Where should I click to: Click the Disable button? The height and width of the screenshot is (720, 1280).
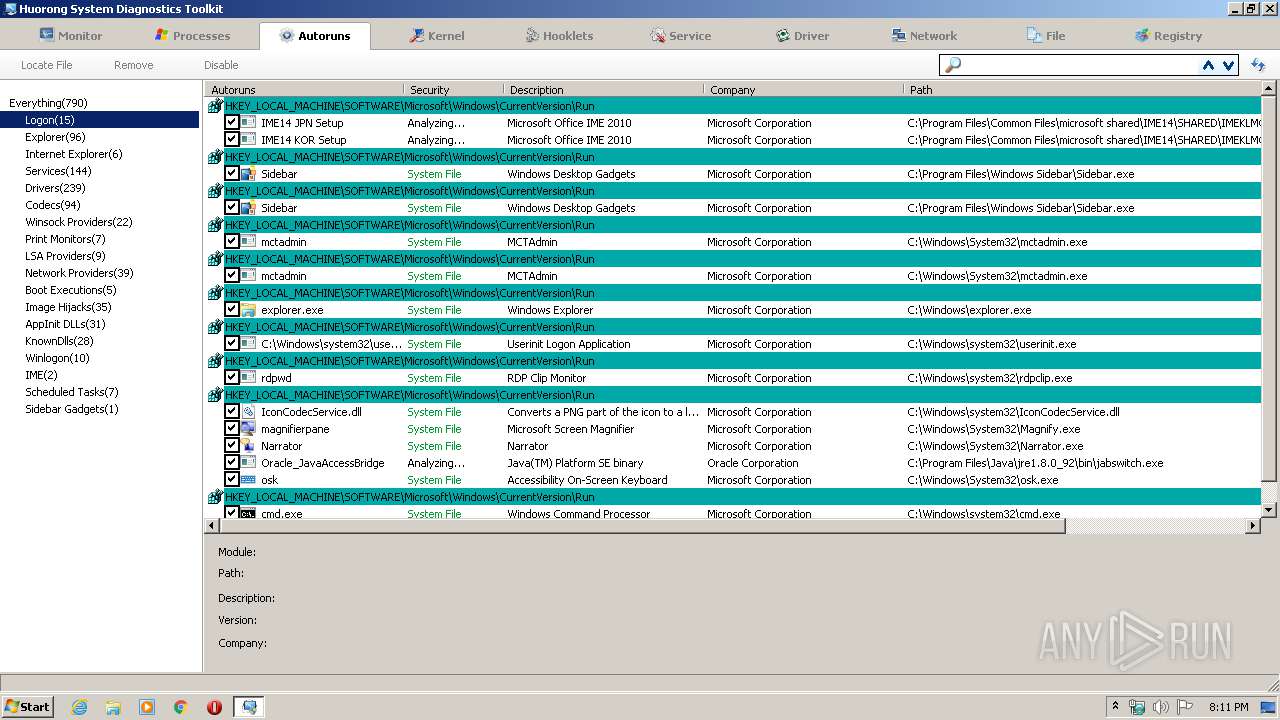tap(221, 65)
